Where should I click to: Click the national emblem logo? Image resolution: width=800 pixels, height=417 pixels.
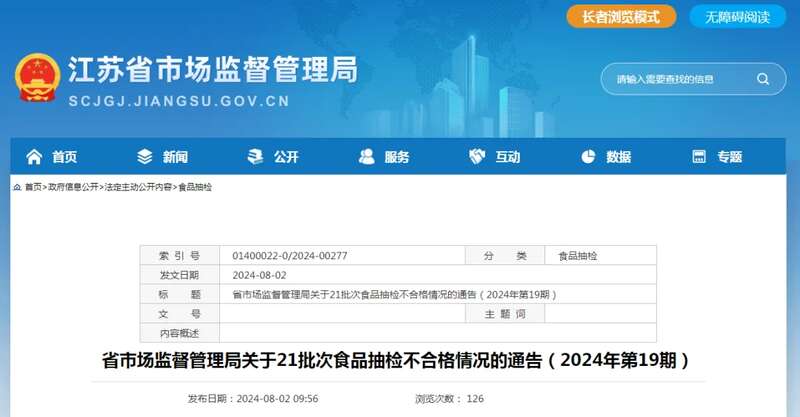(38, 78)
